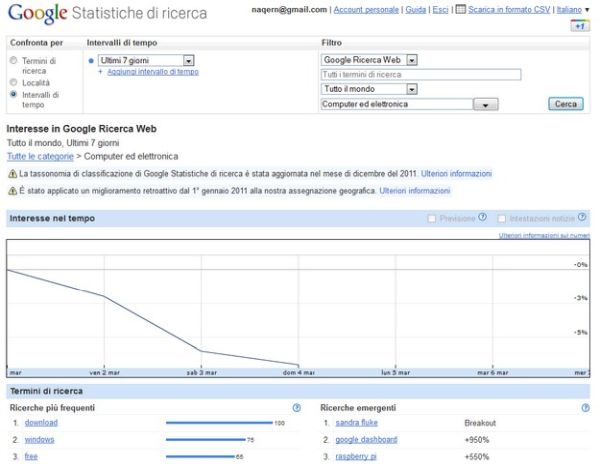The width and height of the screenshot is (600, 464).
Task: Click help icon for Ricerche più frequenti
Action: [297, 408]
